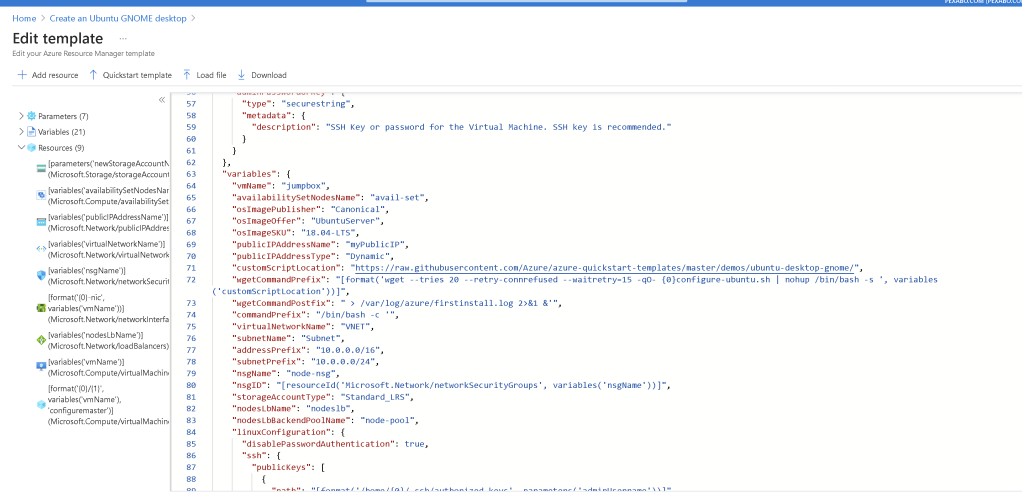1022x498 pixels.
Task: Click the "avail-set" value on line 65
Action: tap(398, 198)
